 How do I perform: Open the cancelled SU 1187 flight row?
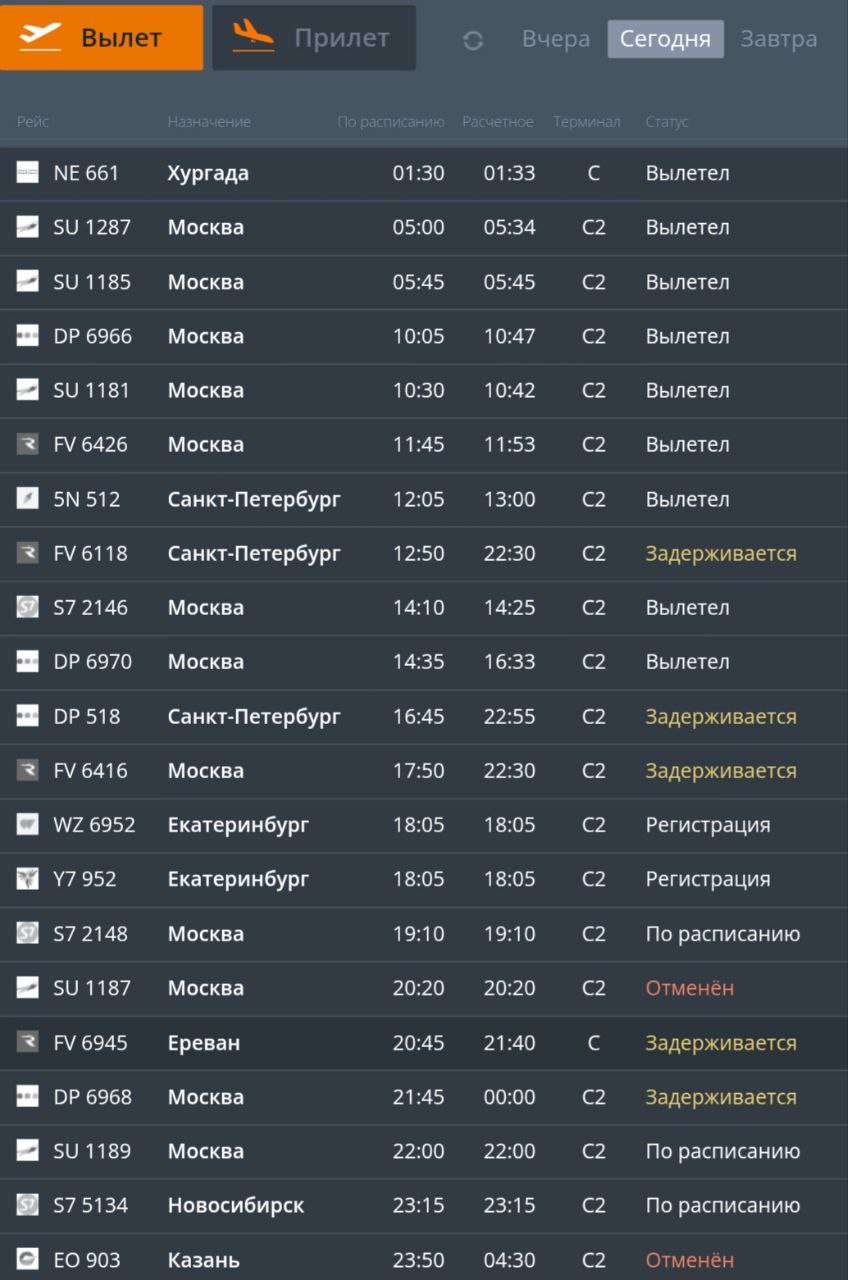[x=424, y=988]
